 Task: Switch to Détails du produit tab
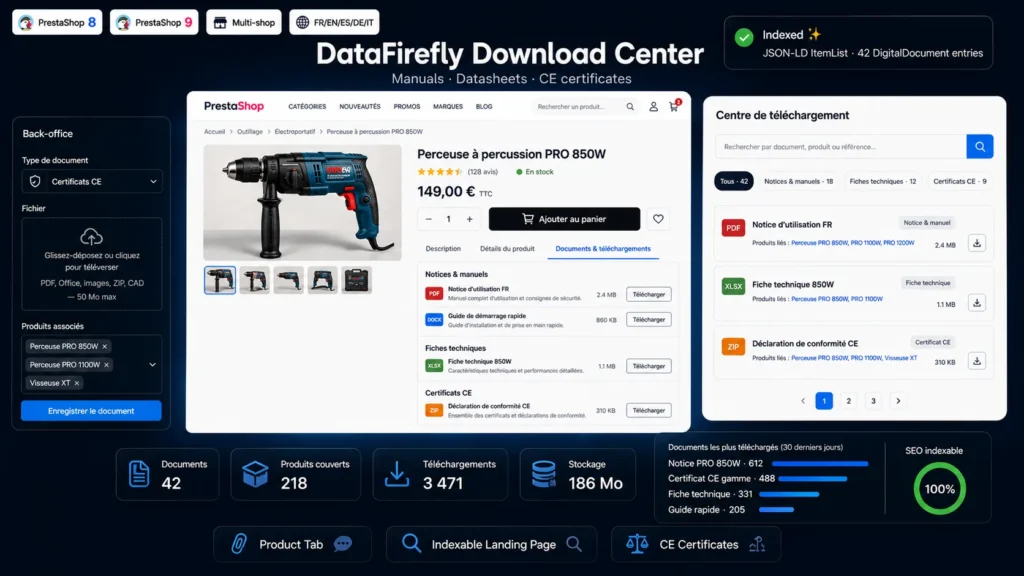tap(507, 249)
